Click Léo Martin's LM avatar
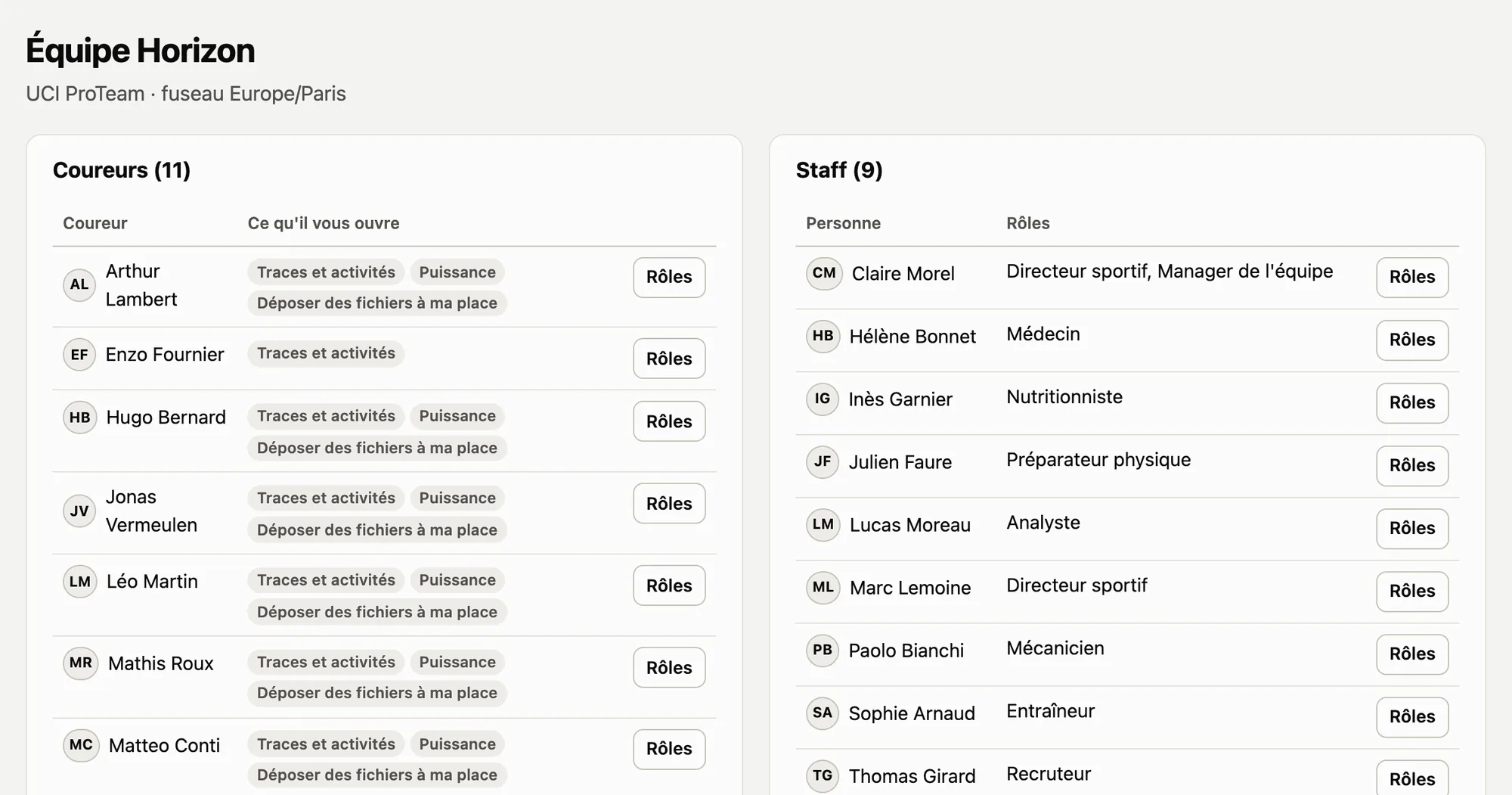The height and width of the screenshot is (795, 1512). pyautogui.click(x=80, y=582)
